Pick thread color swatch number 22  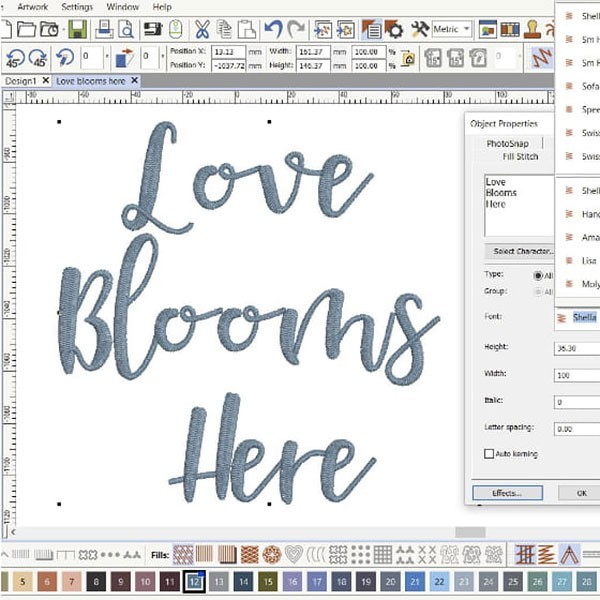[441, 581]
